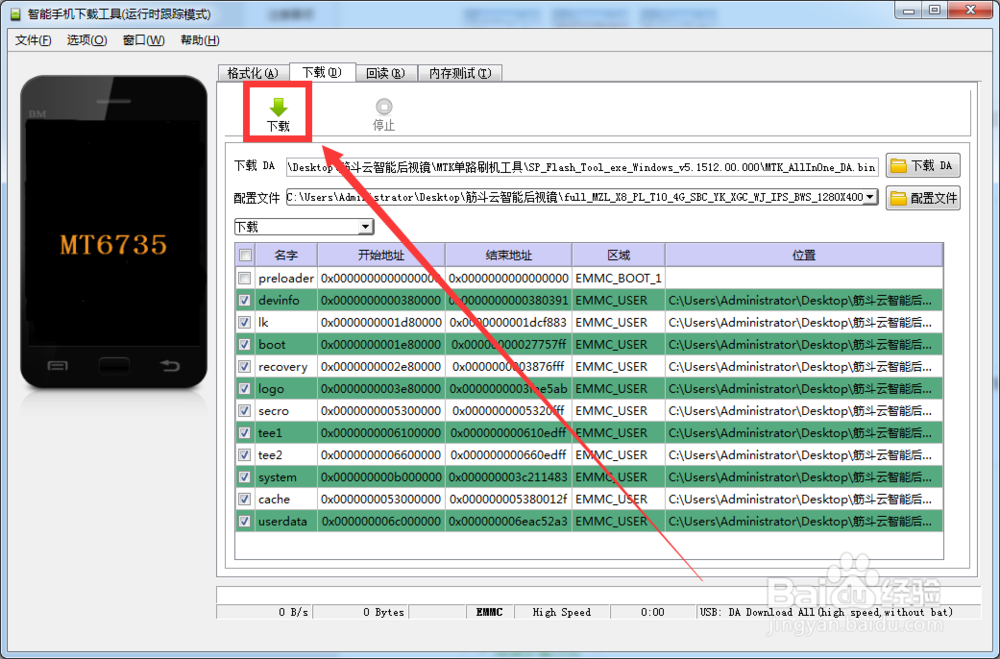The width and height of the screenshot is (1000, 659).
Task: Click the 下载 DA browse button
Action: (923, 166)
